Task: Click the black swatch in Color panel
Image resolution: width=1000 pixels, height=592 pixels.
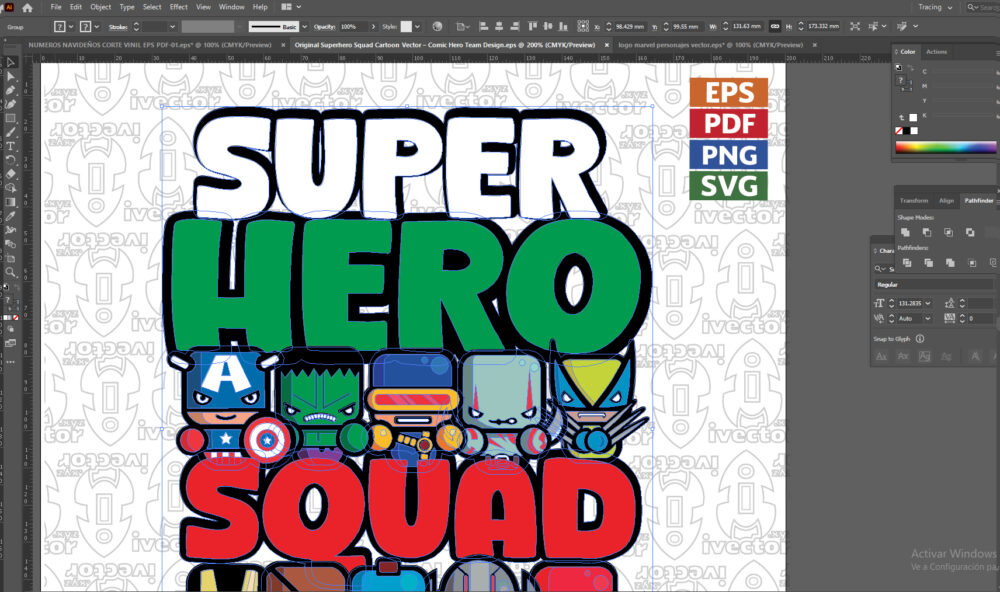Action: 906,131
